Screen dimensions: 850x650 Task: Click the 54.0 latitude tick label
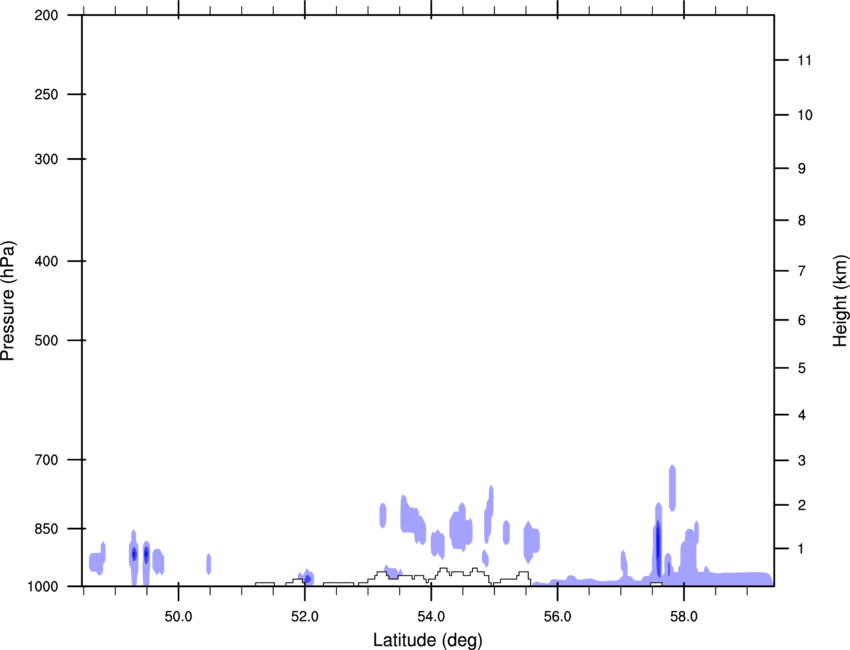tap(431, 617)
